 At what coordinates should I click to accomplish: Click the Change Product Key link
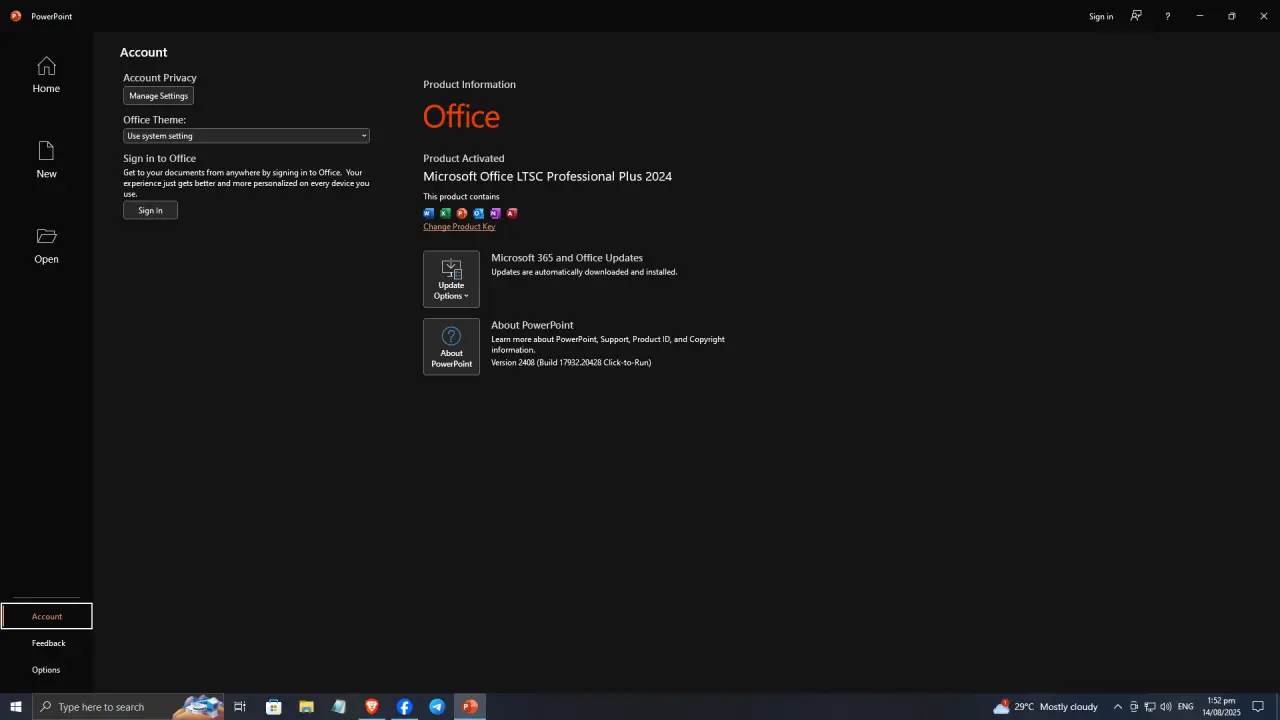459,227
